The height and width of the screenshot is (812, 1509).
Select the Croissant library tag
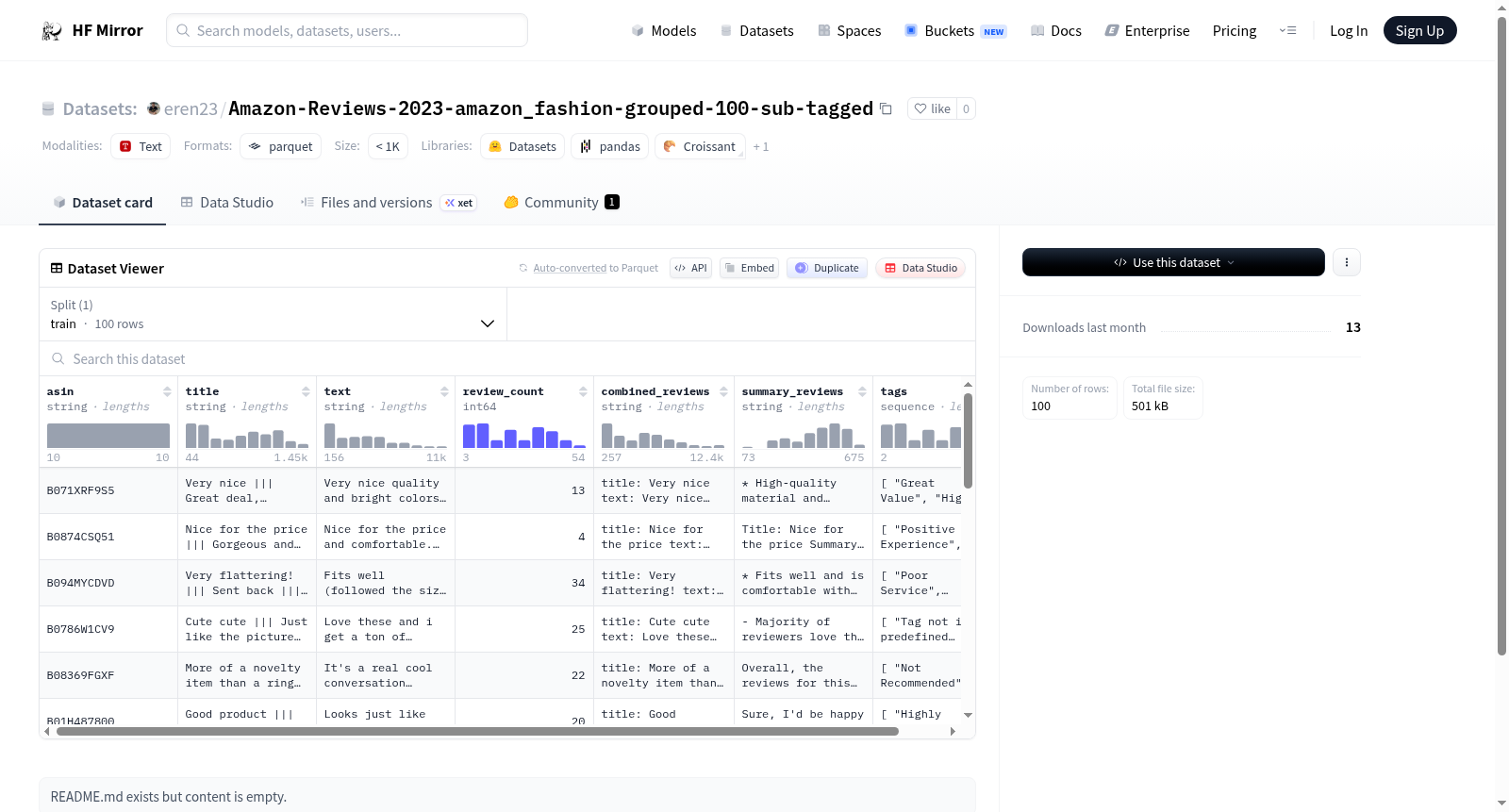[x=700, y=146]
